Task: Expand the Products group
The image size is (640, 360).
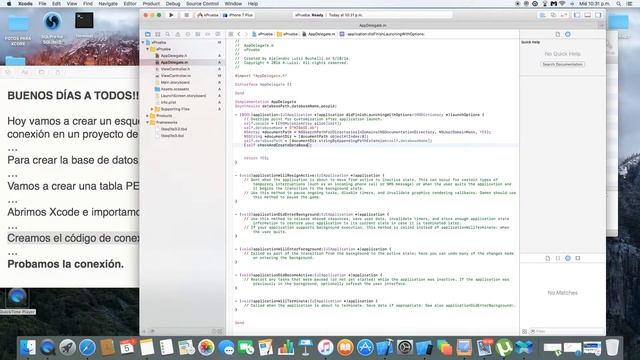Action: click(x=148, y=116)
